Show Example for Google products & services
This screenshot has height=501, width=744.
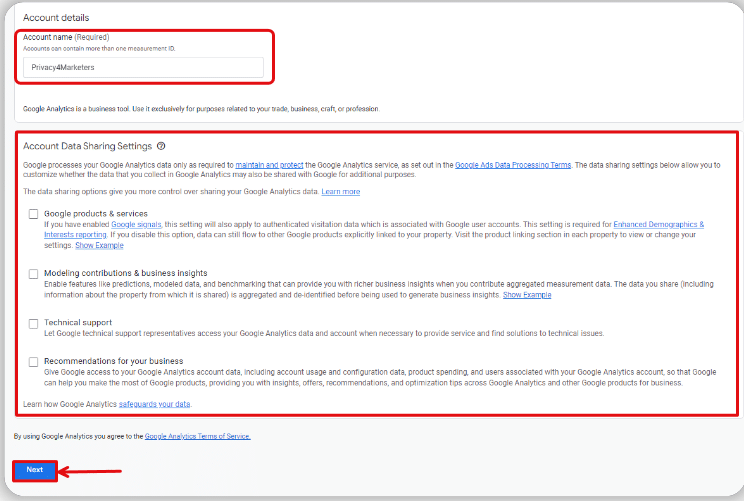(99, 245)
